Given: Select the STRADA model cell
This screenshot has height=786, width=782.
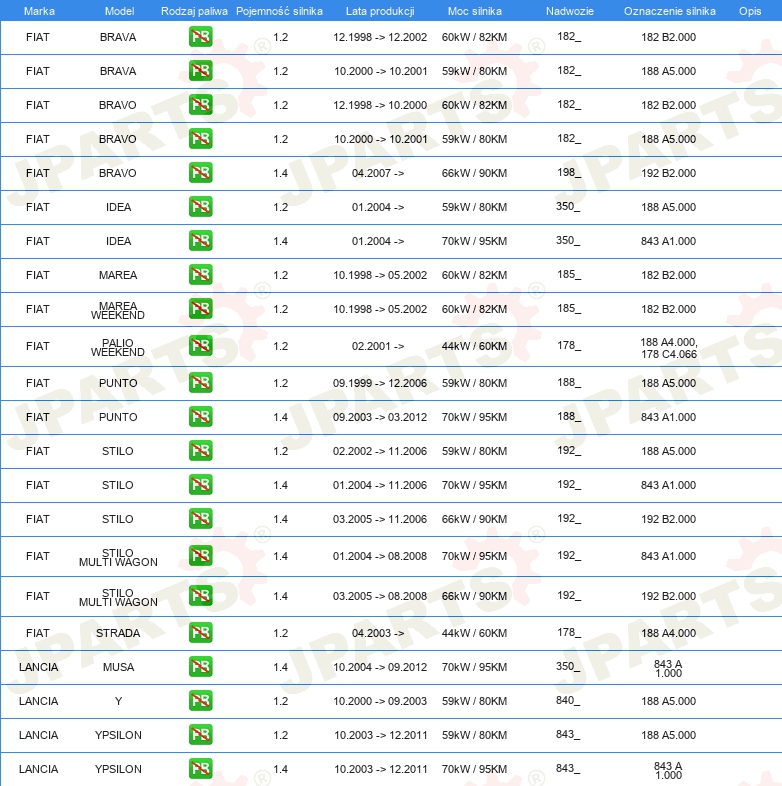Looking at the screenshot, I should click(x=118, y=633).
